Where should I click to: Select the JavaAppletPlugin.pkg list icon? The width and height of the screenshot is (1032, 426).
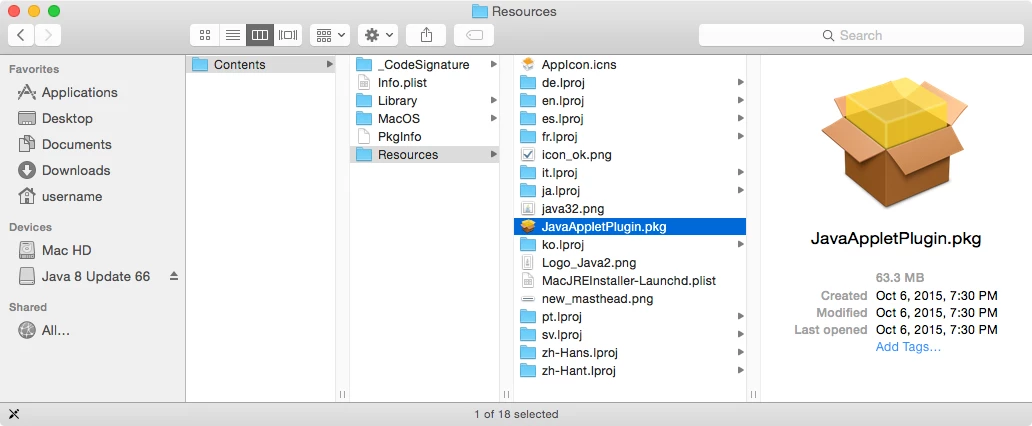click(x=529, y=226)
